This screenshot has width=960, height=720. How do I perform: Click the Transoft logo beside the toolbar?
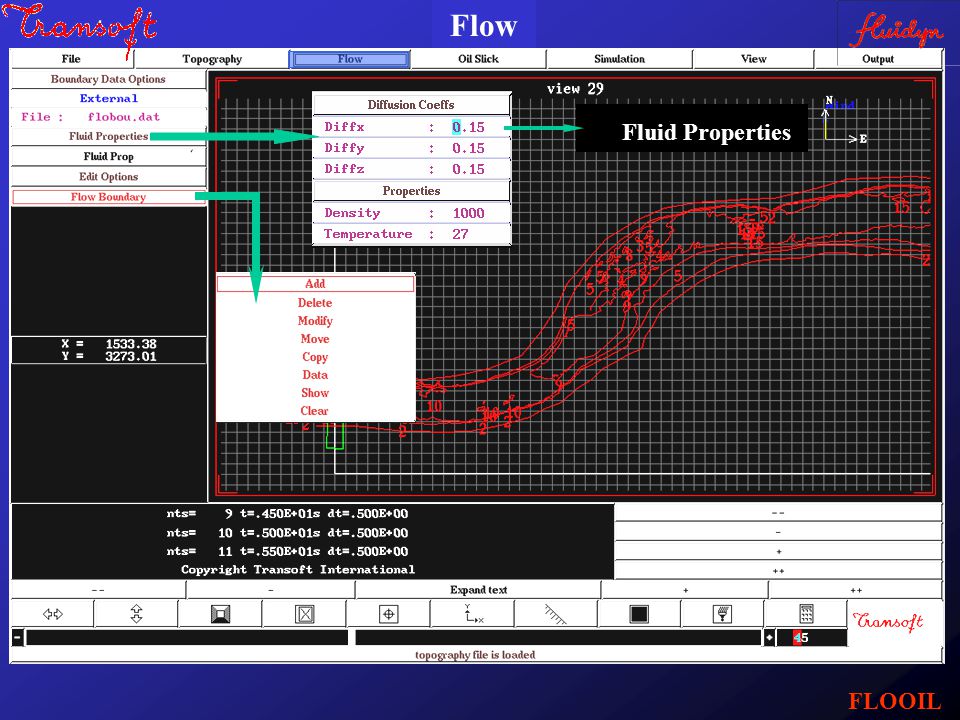coord(888,621)
